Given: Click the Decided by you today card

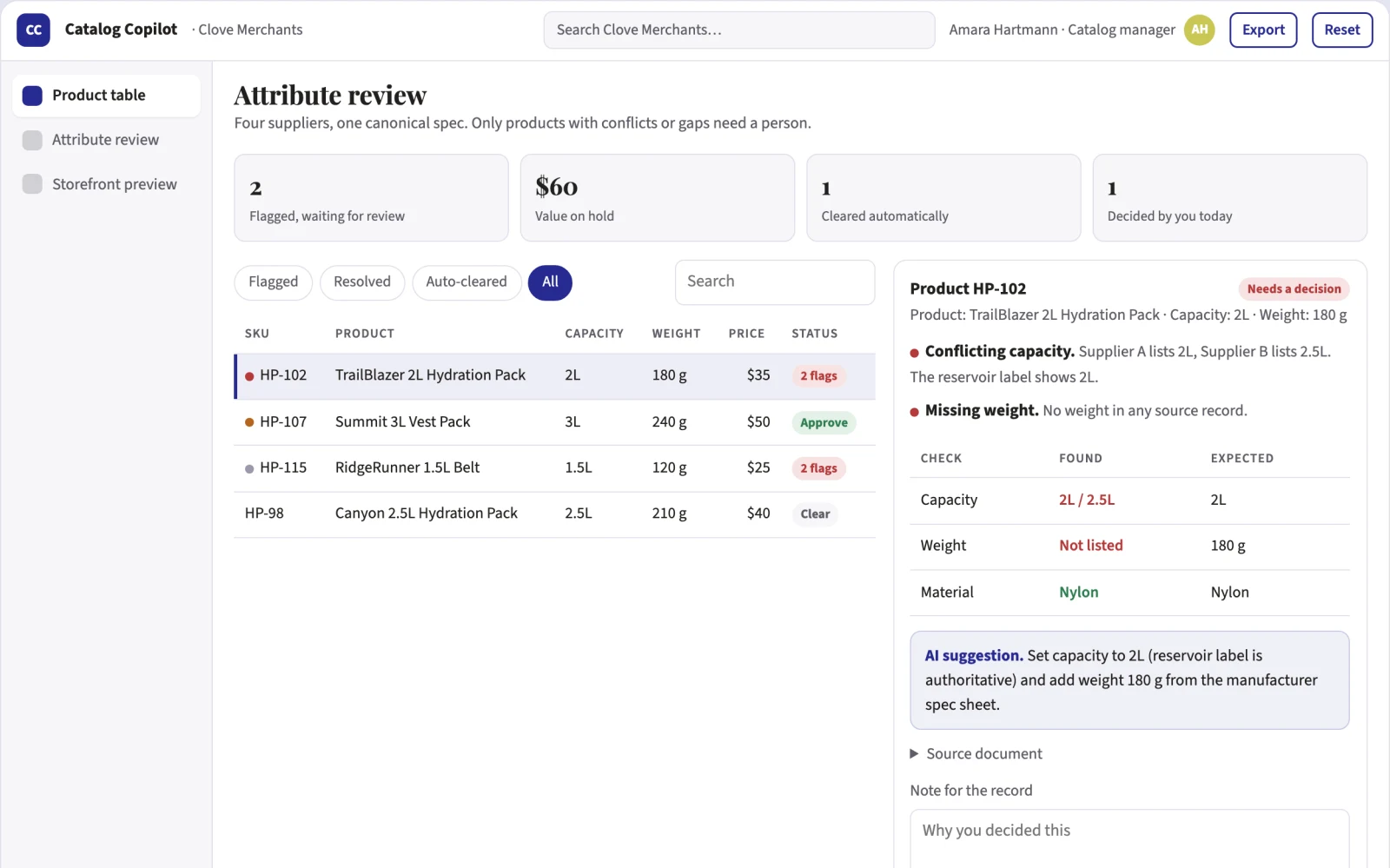Looking at the screenshot, I should pyautogui.click(x=1229, y=198).
